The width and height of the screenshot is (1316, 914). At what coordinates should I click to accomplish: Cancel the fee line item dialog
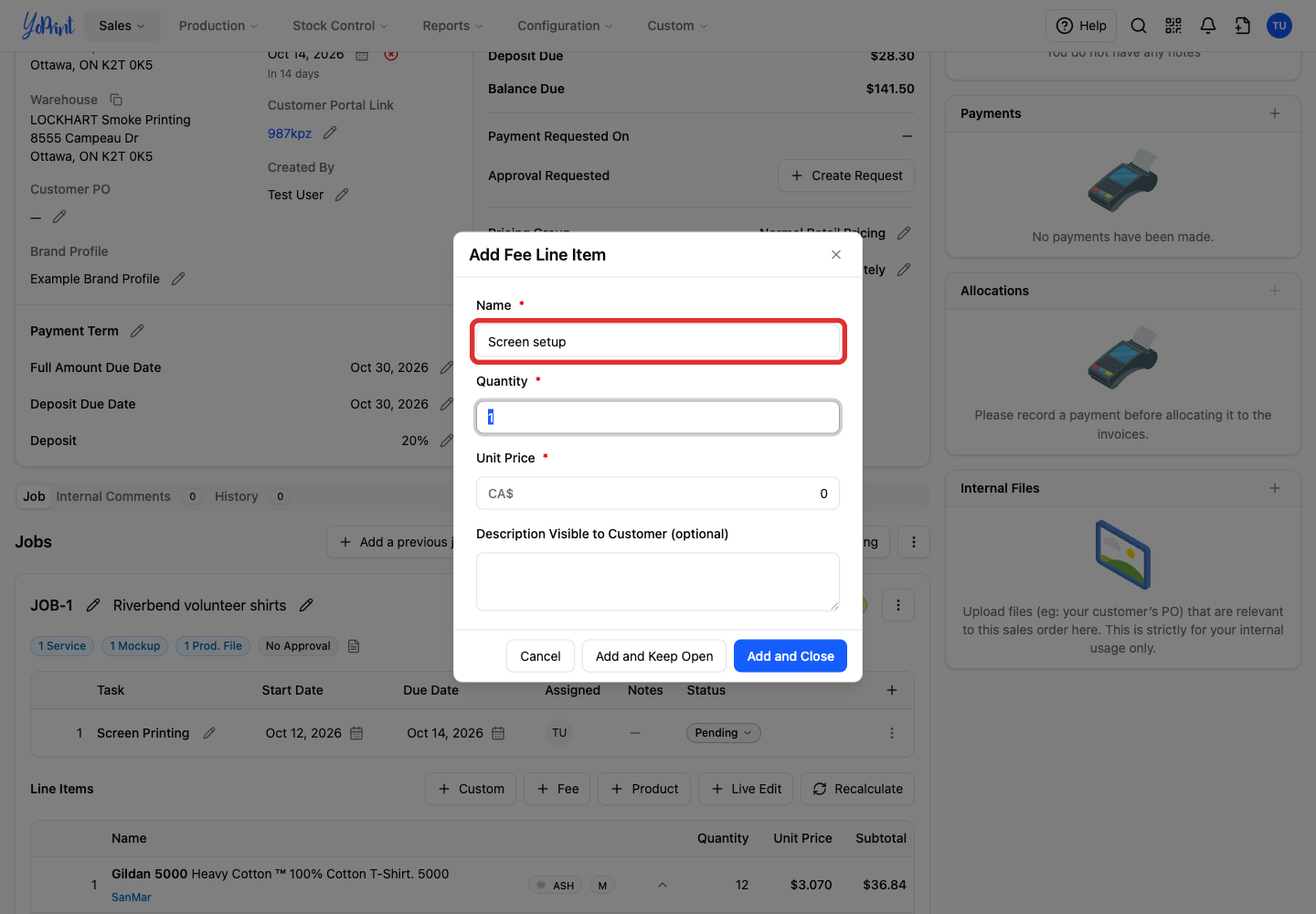pos(540,656)
